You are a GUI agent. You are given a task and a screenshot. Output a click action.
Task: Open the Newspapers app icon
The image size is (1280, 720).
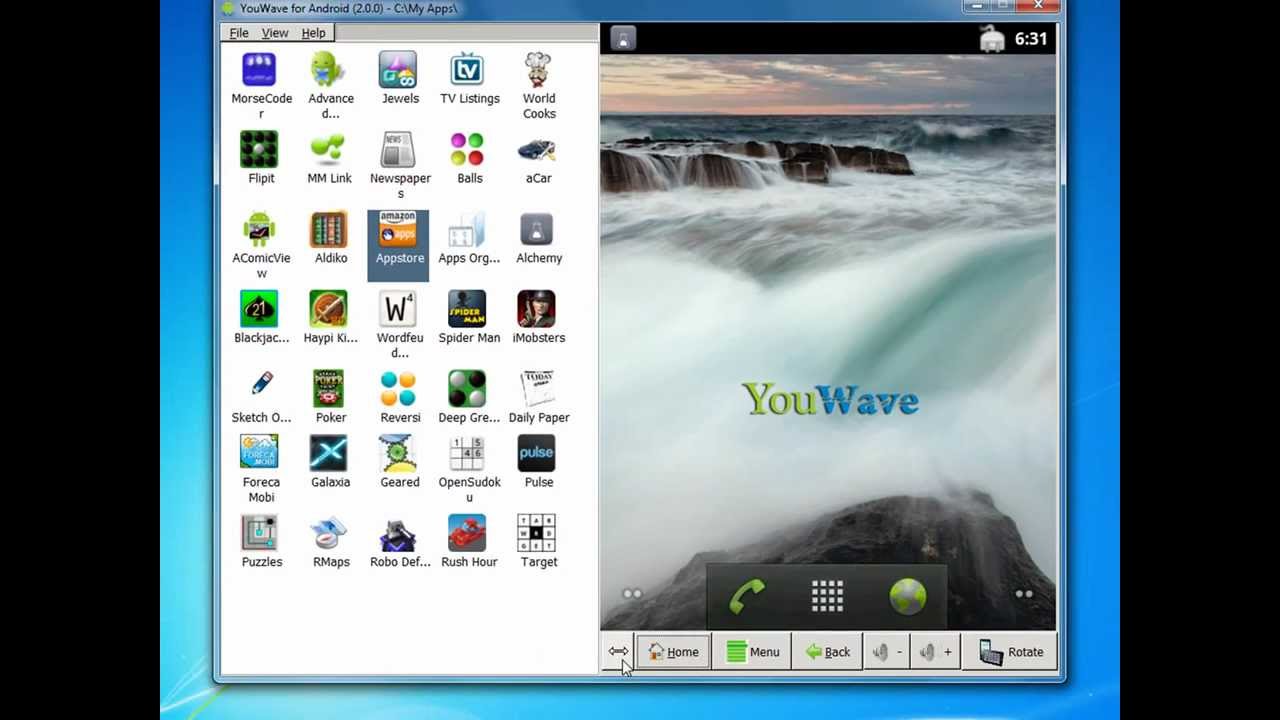point(398,150)
